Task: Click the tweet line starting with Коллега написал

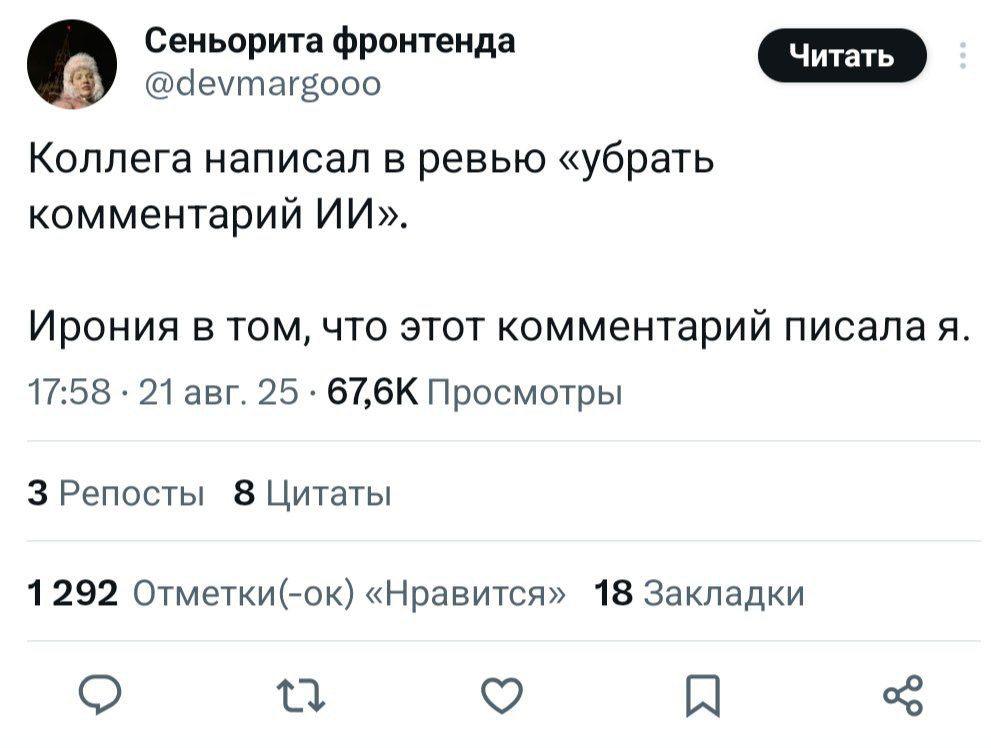Action: click(370, 159)
